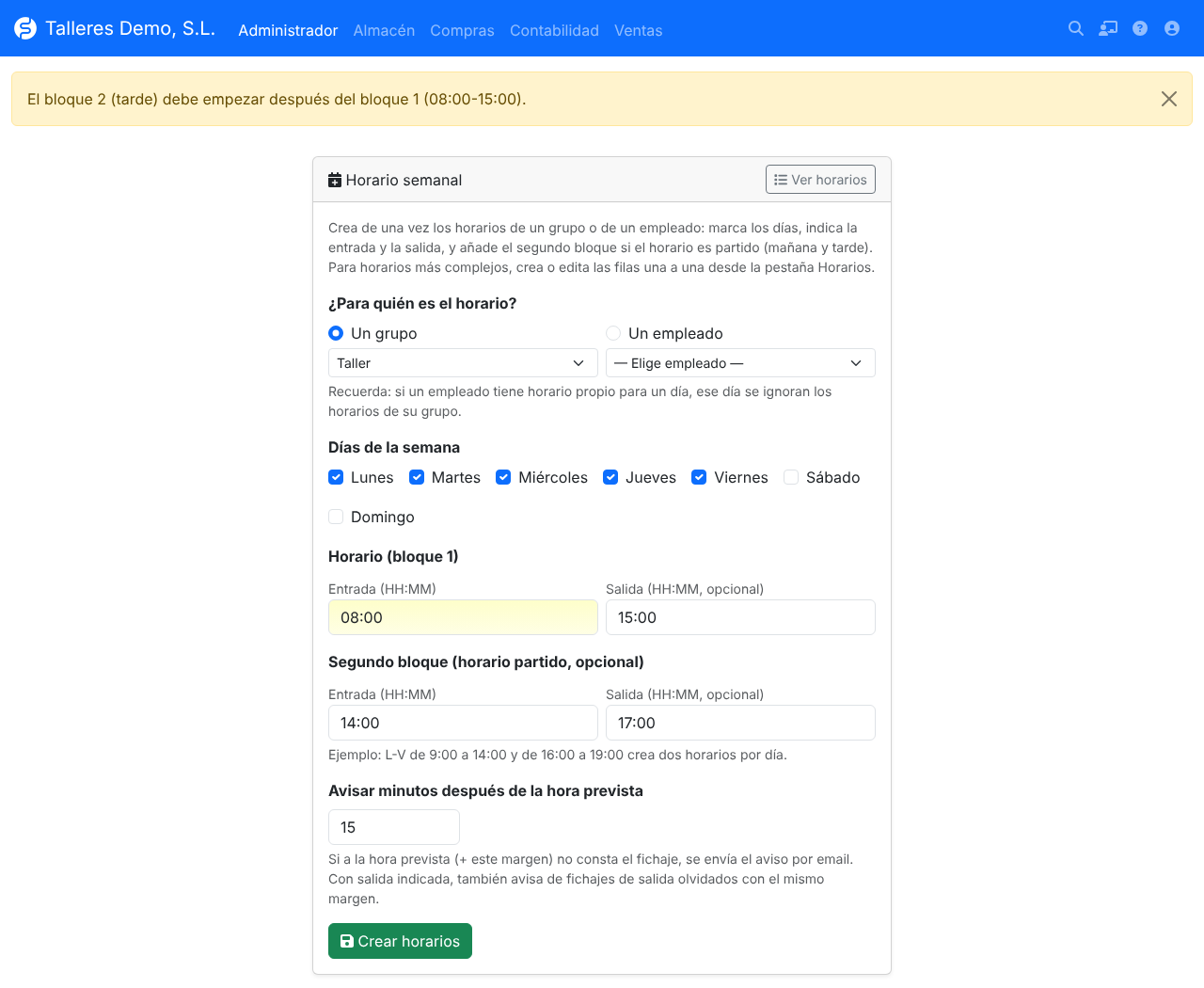Click the 'Segundo bloque (horario partido, opcional)' heading
The width and height of the screenshot is (1204, 988).
[x=486, y=662]
